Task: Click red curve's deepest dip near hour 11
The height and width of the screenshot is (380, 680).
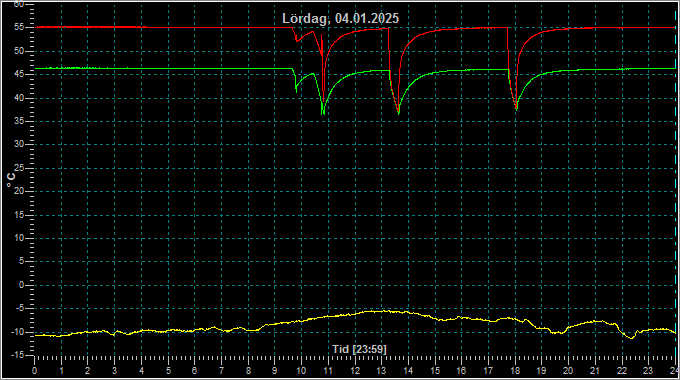Action: tap(324, 89)
